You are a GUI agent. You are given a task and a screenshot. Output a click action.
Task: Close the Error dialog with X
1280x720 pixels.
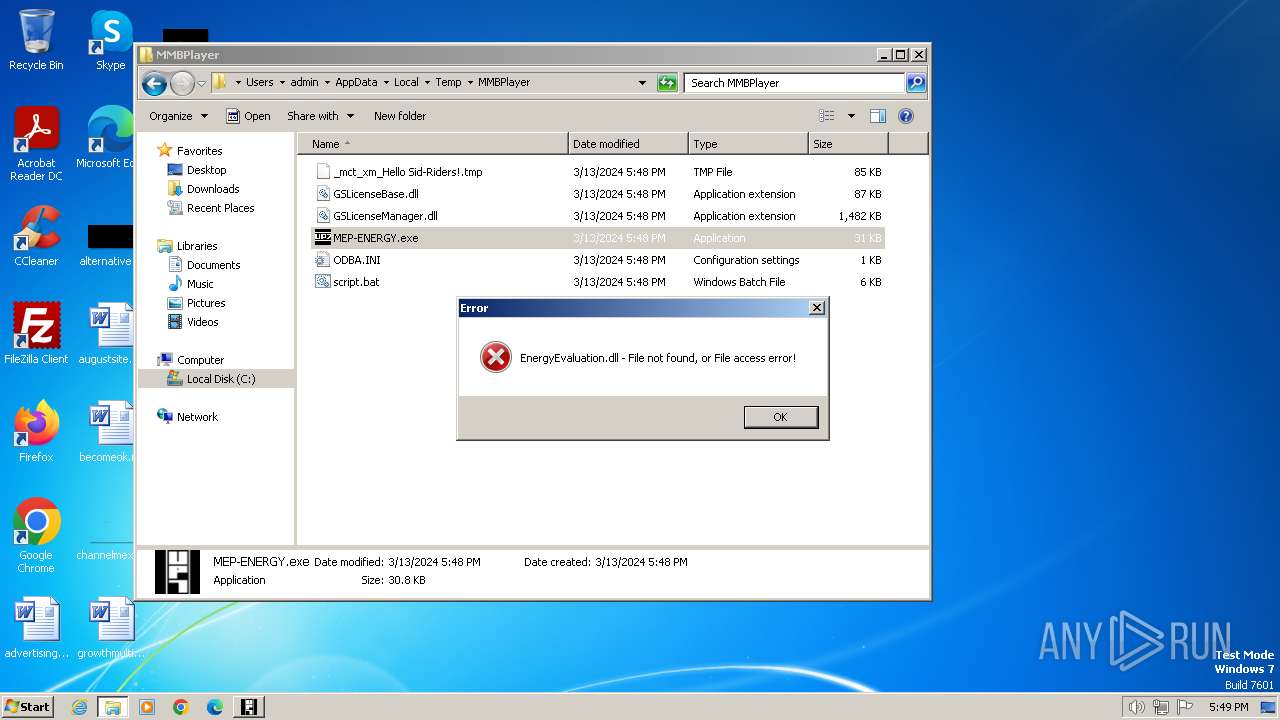(x=816, y=308)
